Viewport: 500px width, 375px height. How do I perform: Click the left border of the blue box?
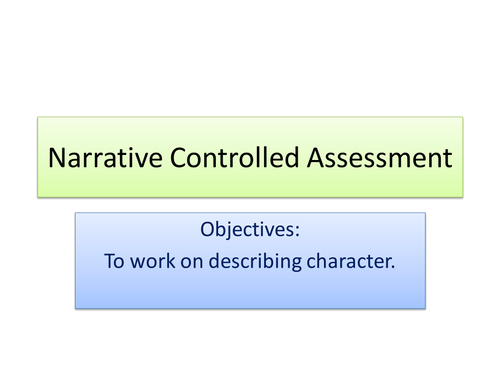76,261
